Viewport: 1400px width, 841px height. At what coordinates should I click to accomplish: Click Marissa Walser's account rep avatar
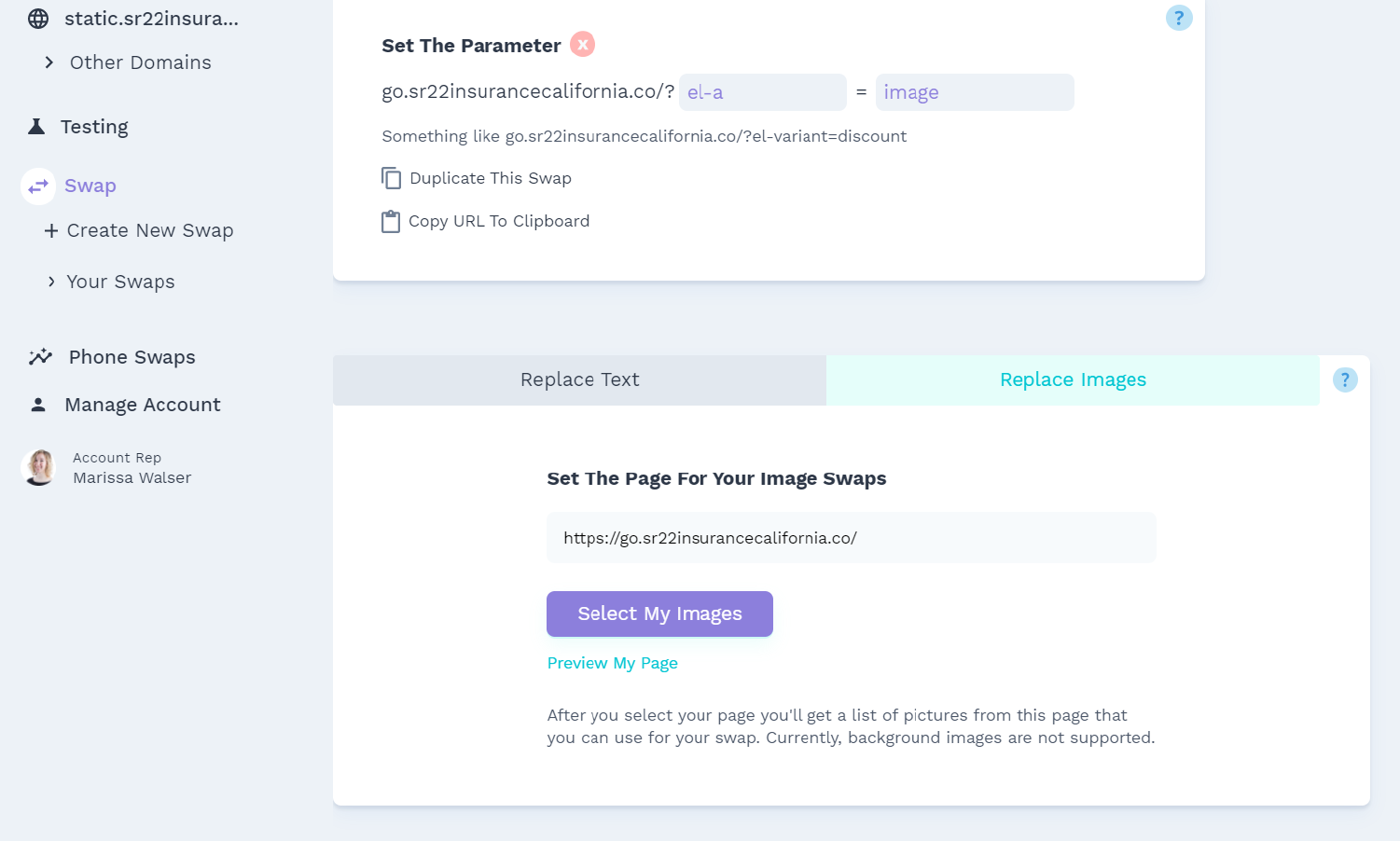coord(38,467)
